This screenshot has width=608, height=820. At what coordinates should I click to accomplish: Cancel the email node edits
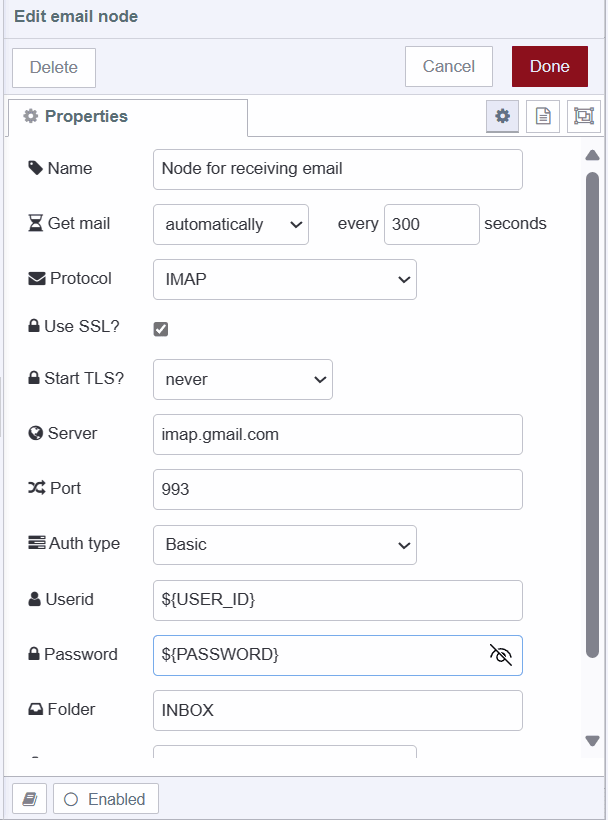tap(448, 66)
